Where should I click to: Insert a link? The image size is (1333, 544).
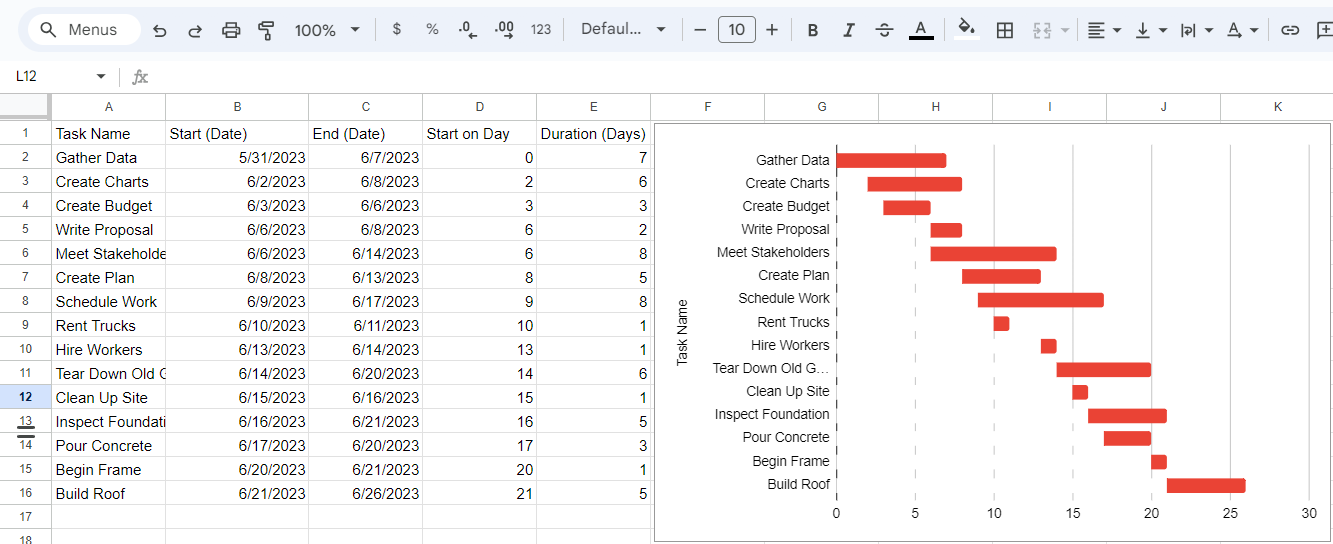click(1290, 30)
